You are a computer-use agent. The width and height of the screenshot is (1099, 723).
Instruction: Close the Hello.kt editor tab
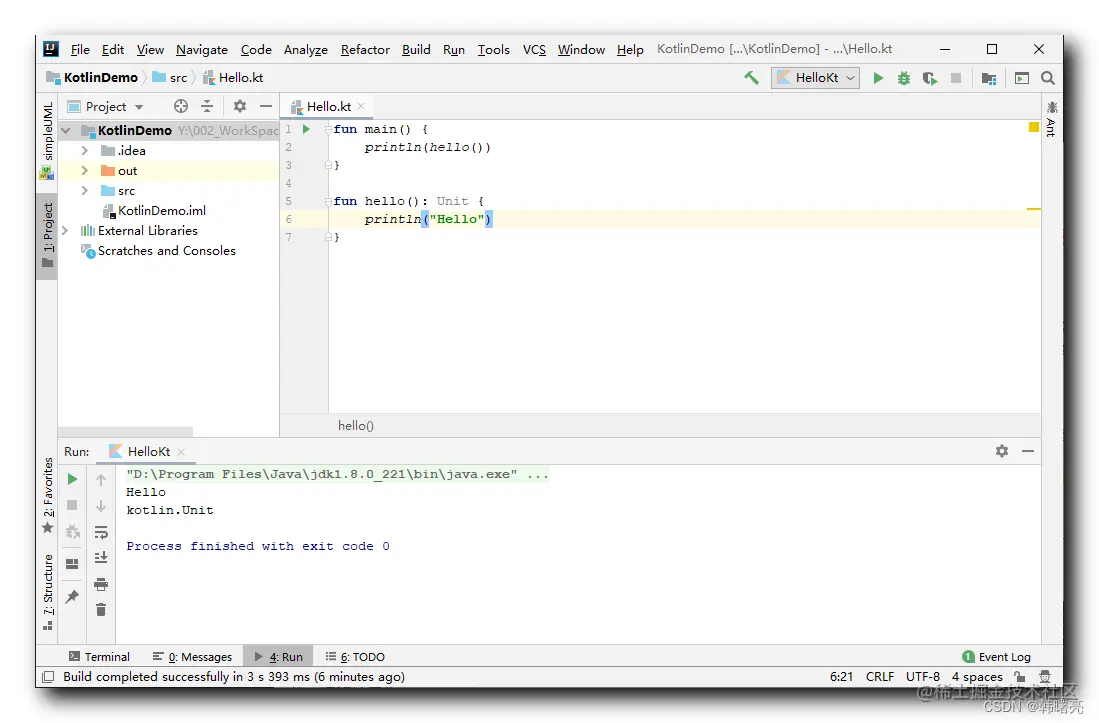pyautogui.click(x=361, y=106)
